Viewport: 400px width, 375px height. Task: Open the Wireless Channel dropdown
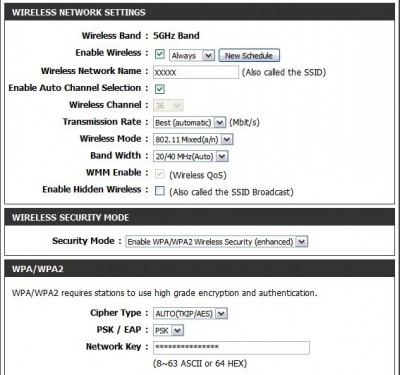168,106
